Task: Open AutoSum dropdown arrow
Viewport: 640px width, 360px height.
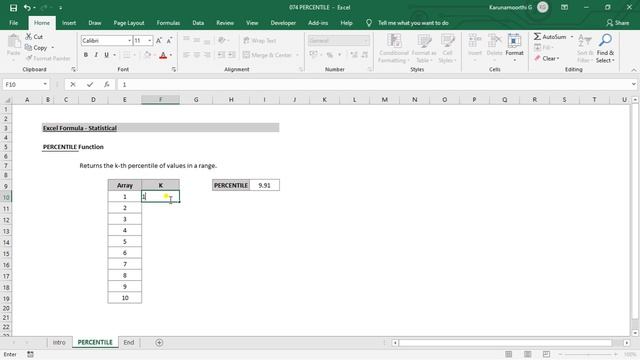Action: 571,37
